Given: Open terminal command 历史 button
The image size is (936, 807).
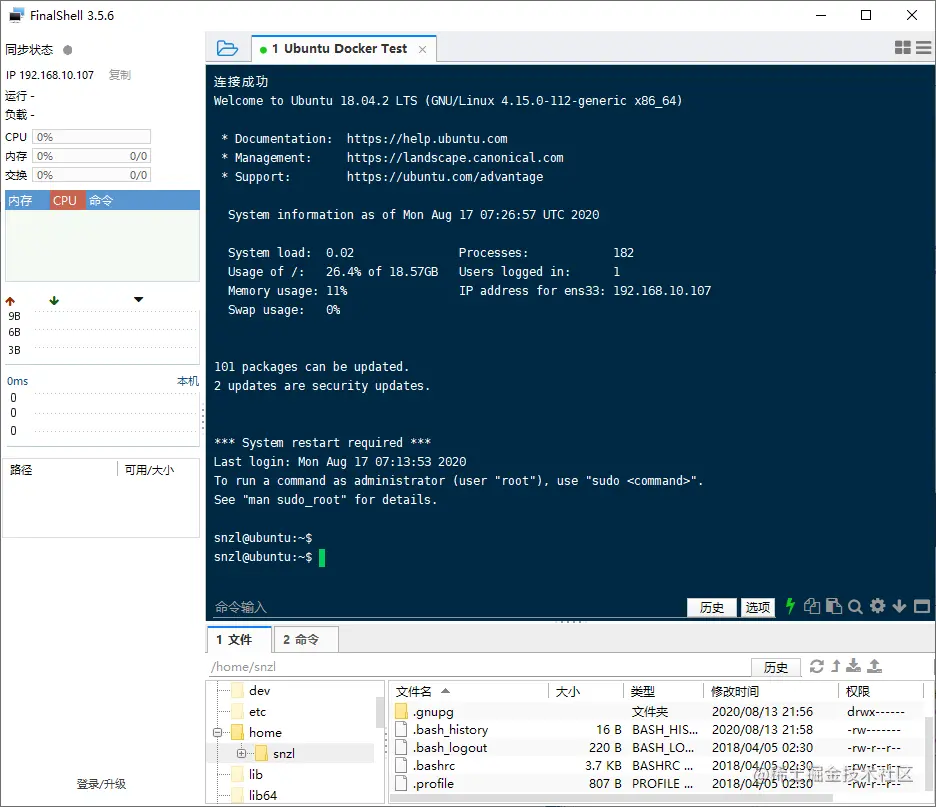Looking at the screenshot, I should click(x=712, y=607).
